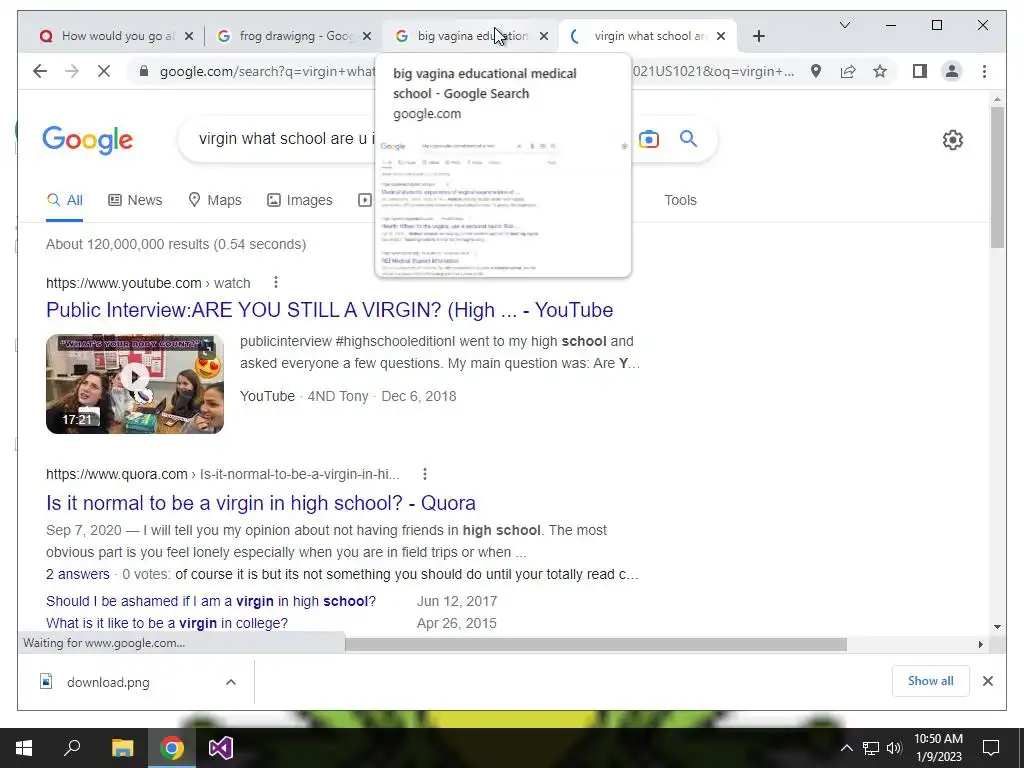Select the Maps search filter
The width and height of the screenshot is (1024, 768).
pyautogui.click(x=215, y=200)
